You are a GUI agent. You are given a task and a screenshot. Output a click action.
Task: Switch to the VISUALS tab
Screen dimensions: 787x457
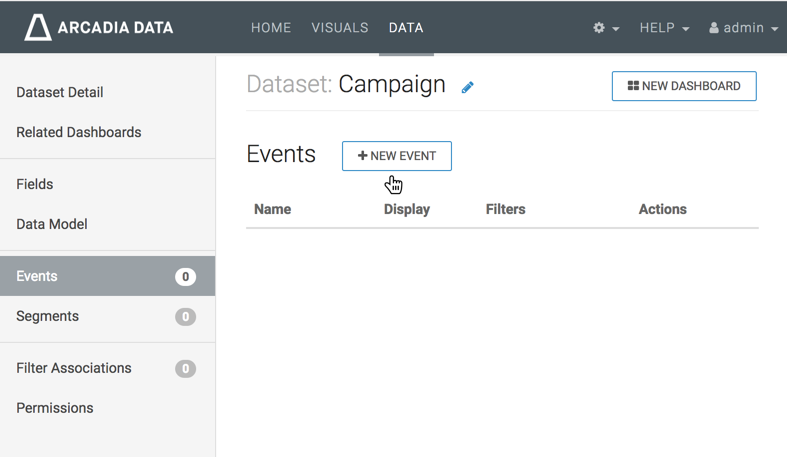click(340, 28)
